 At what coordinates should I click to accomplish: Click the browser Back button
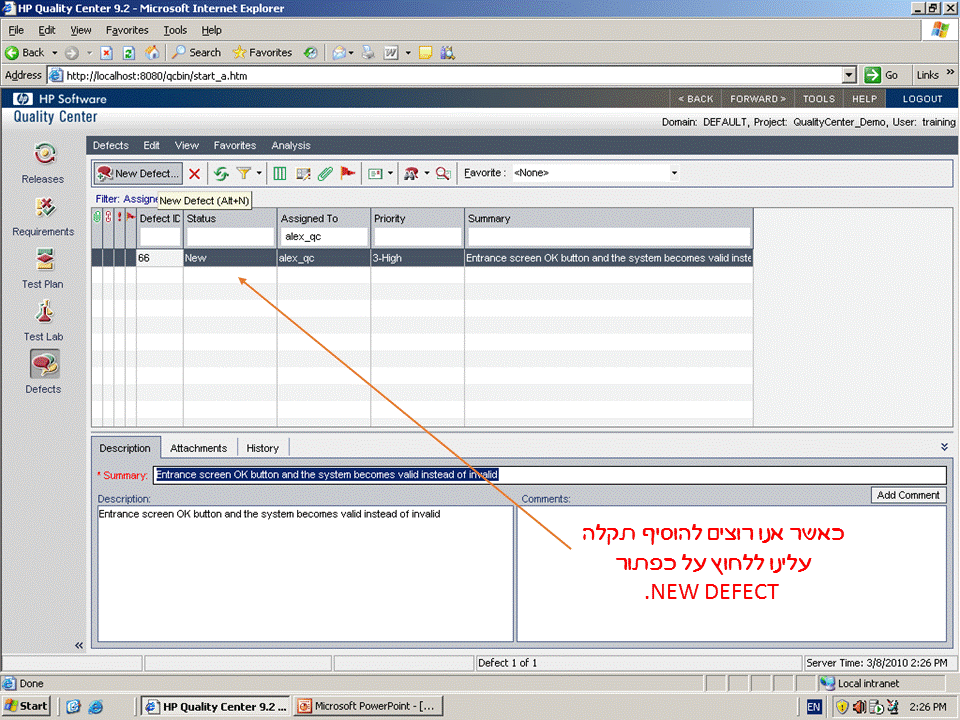tap(26, 53)
